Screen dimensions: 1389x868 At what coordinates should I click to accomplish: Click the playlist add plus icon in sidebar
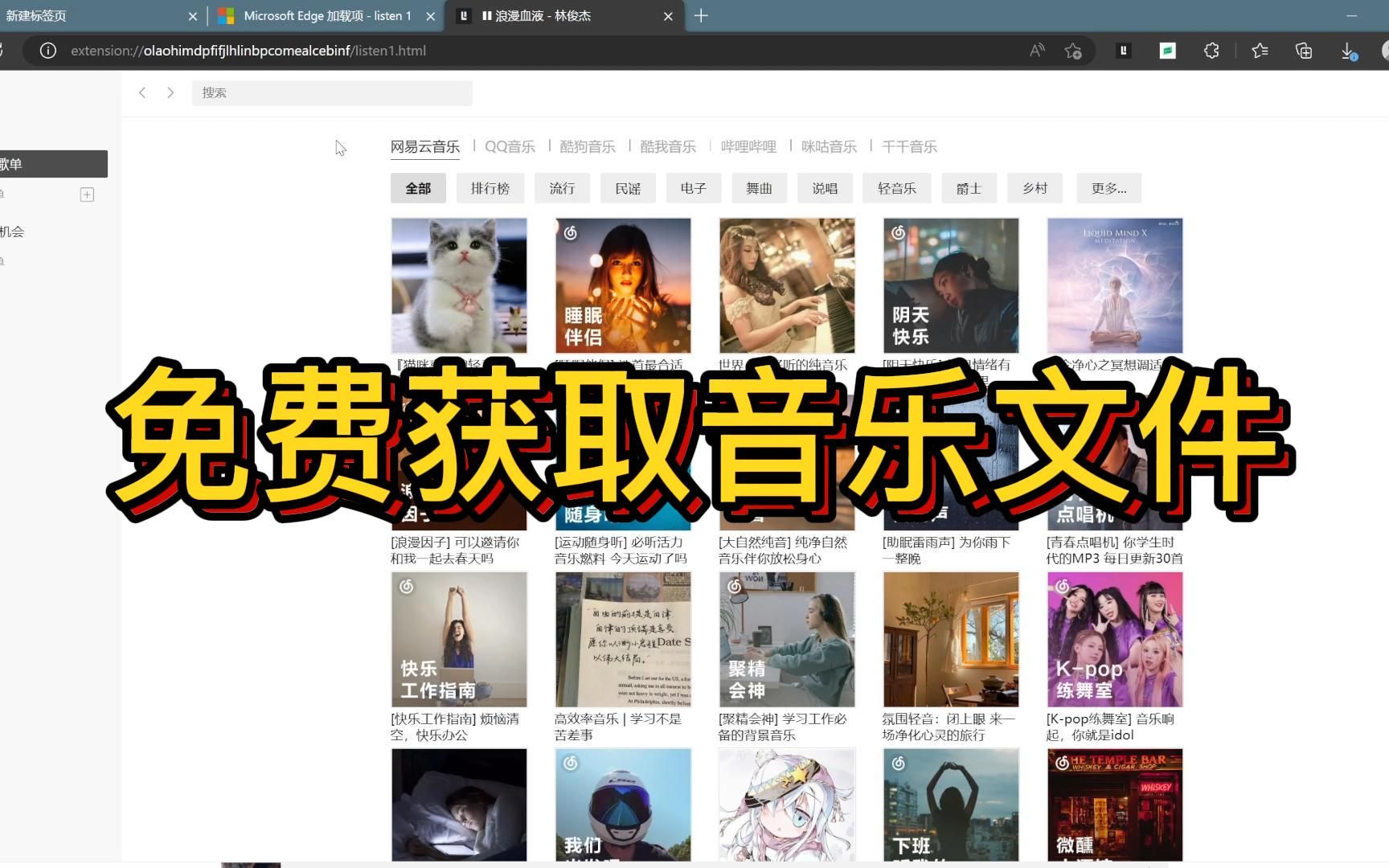click(x=88, y=194)
